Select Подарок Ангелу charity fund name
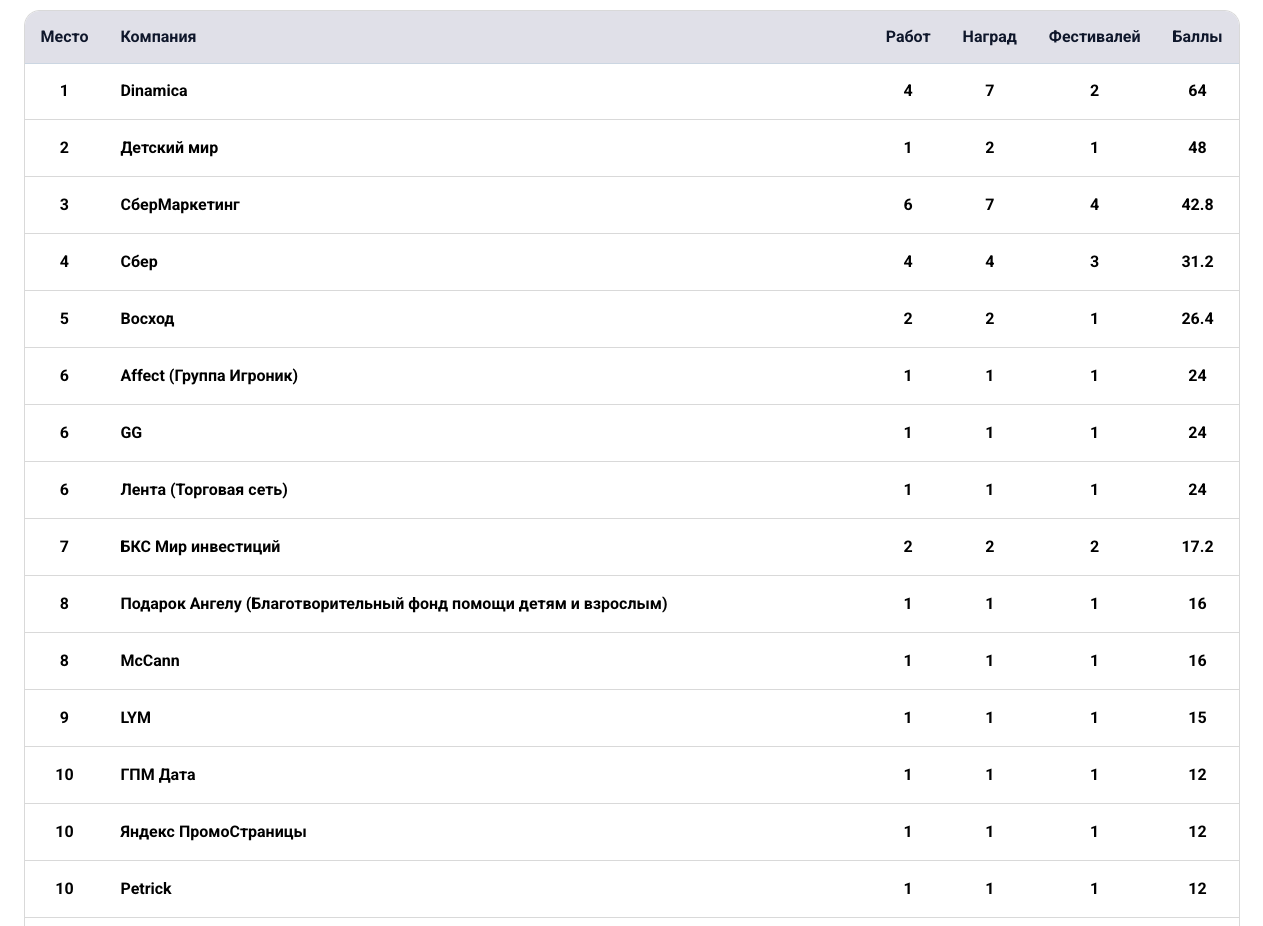This screenshot has width=1263, height=926. click(x=394, y=604)
